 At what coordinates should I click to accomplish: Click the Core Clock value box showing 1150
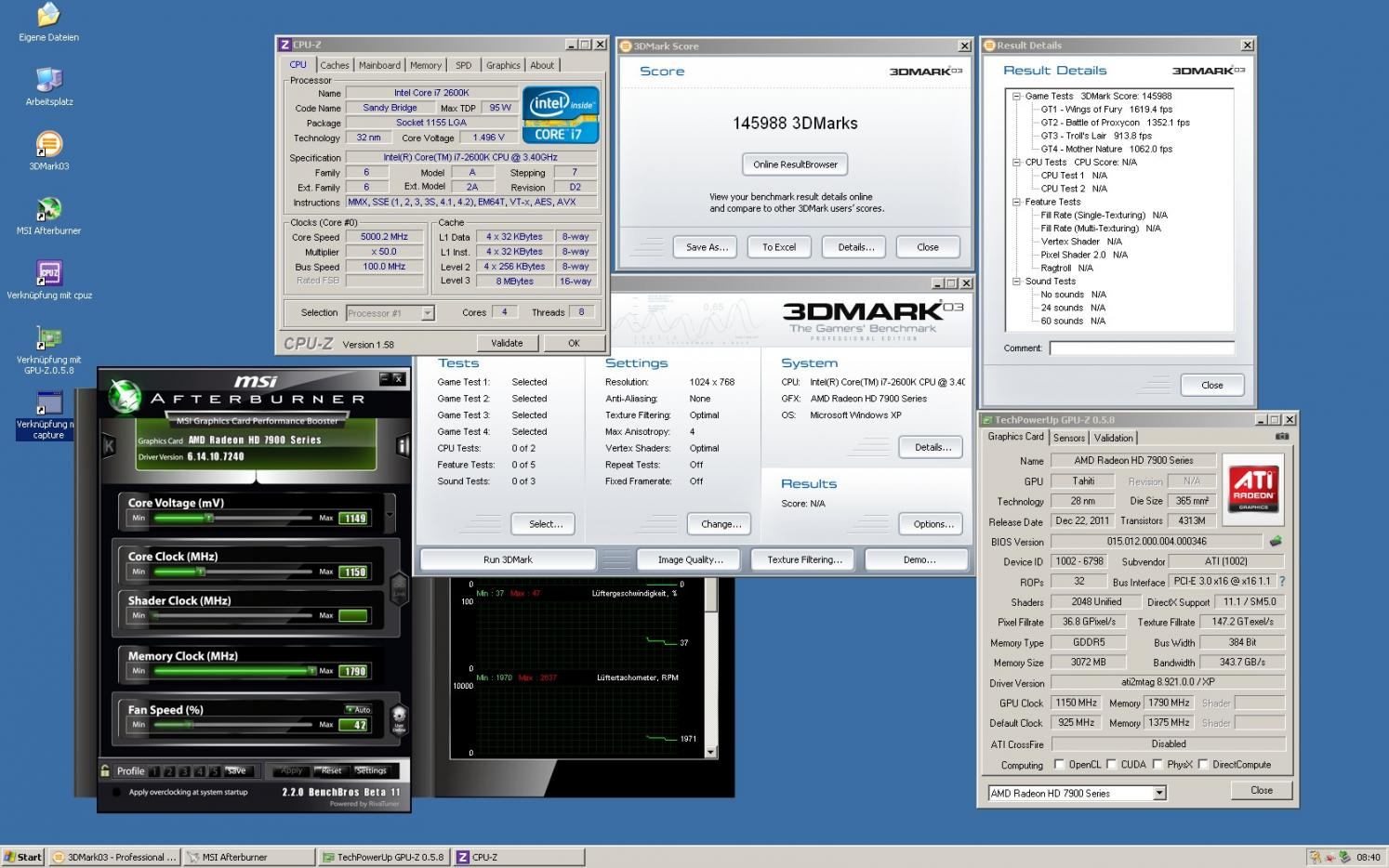pyautogui.click(x=354, y=572)
